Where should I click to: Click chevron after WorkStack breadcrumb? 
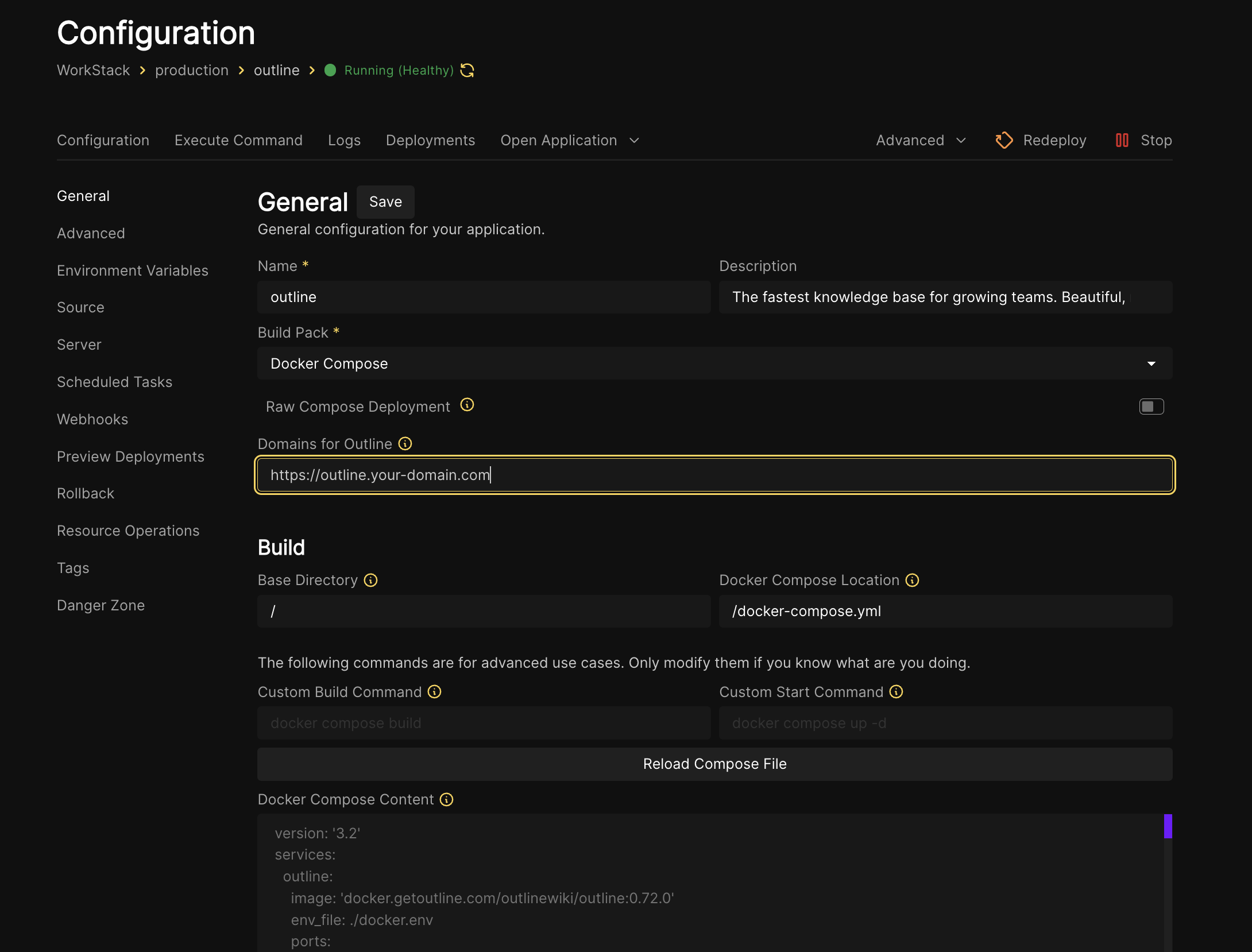click(142, 71)
